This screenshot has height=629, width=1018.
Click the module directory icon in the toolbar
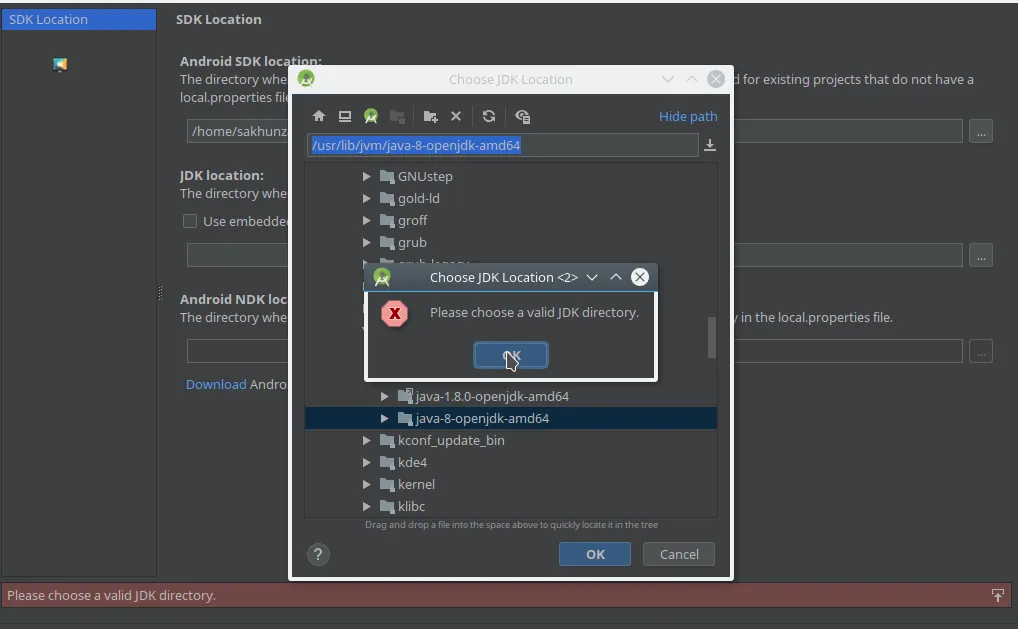point(397,116)
